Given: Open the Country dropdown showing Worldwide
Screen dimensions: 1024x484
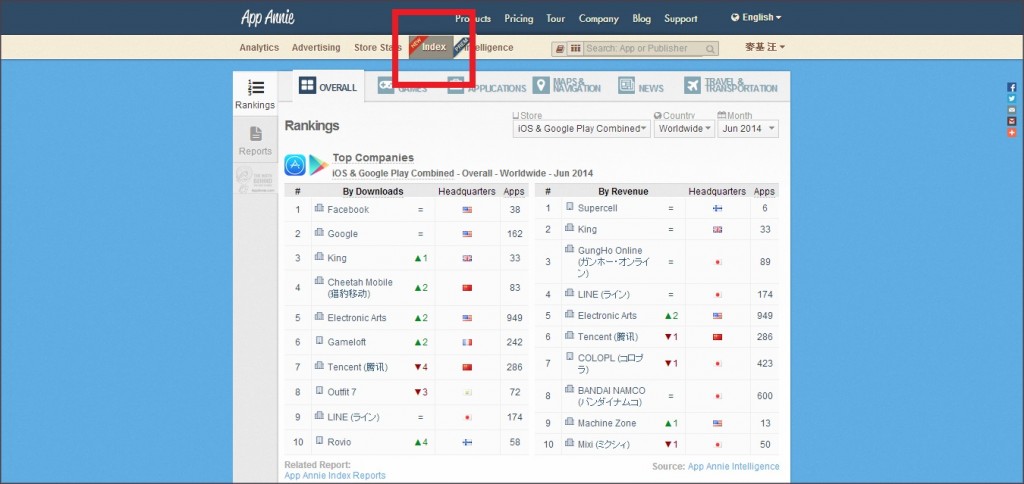Looking at the screenshot, I should pyautogui.click(x=685, y=129).
